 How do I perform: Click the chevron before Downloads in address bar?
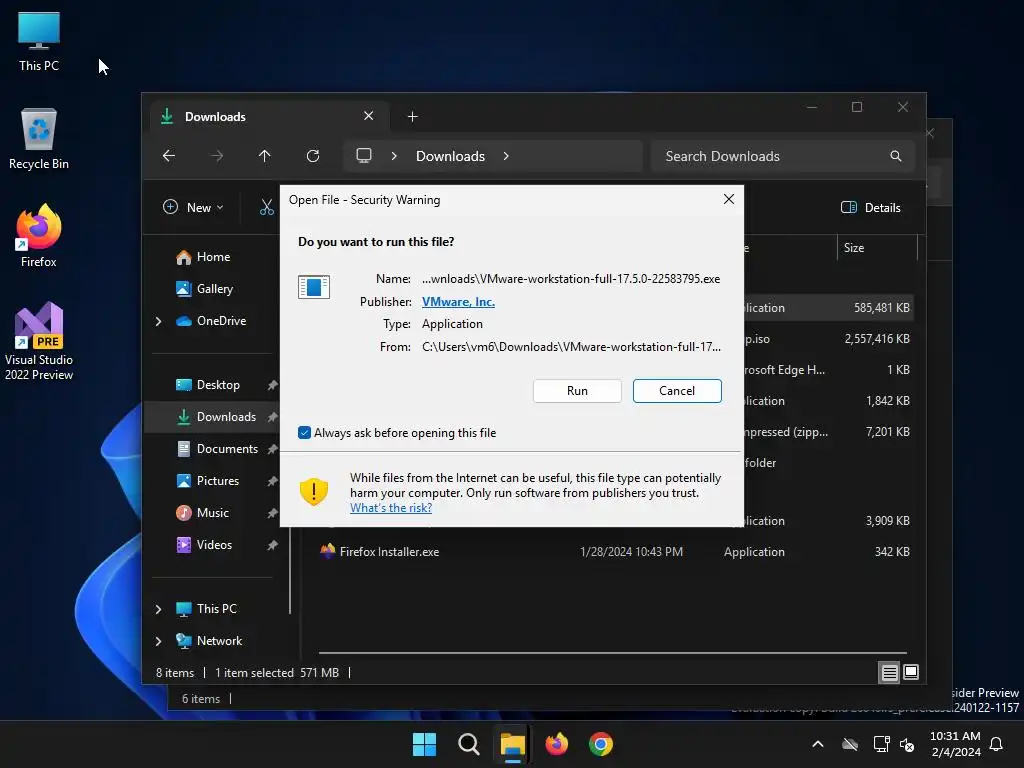pos(394,156)
